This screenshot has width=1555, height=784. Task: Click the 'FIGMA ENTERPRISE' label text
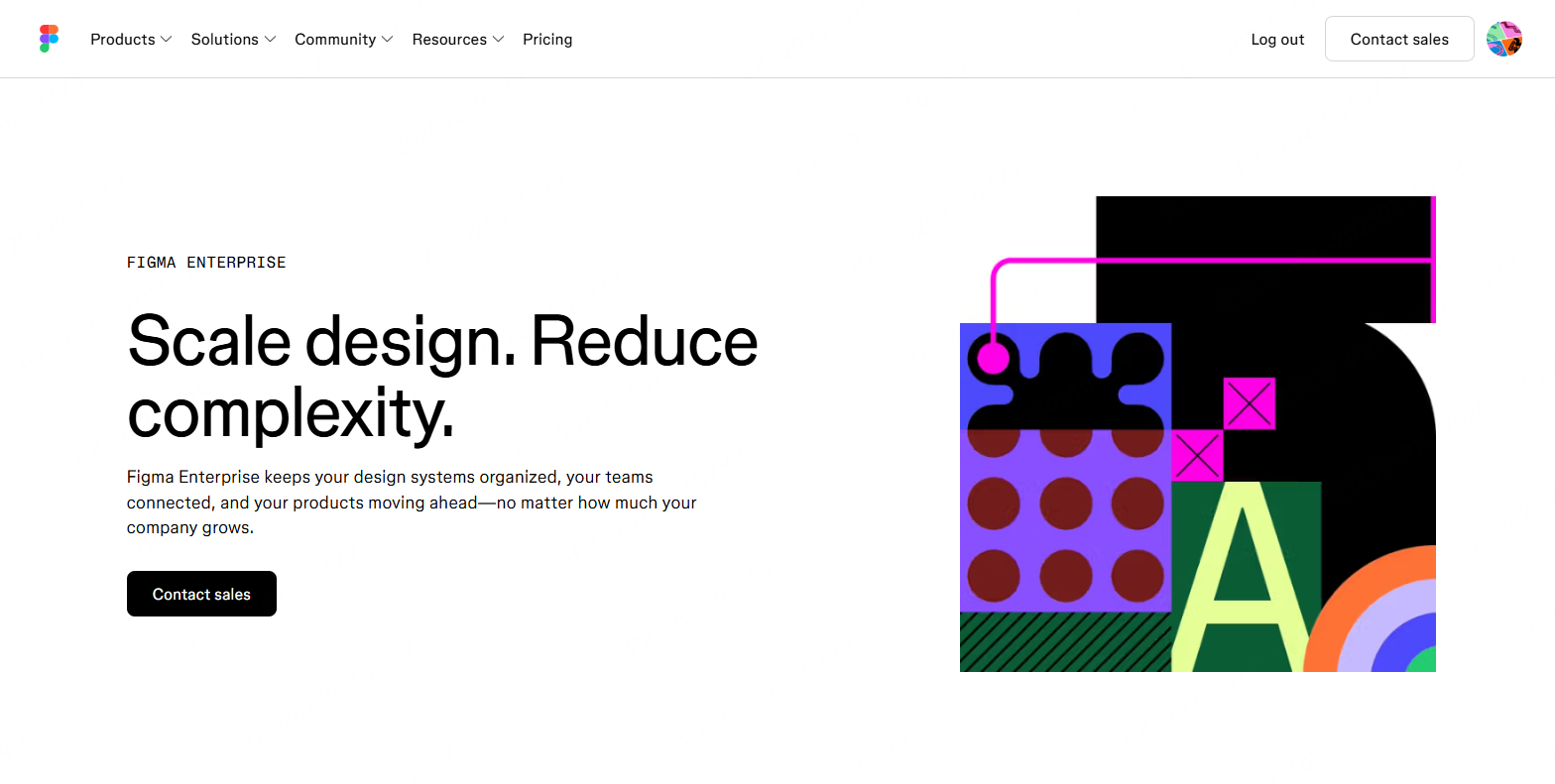pyautogui.click(x=206, y=263)
